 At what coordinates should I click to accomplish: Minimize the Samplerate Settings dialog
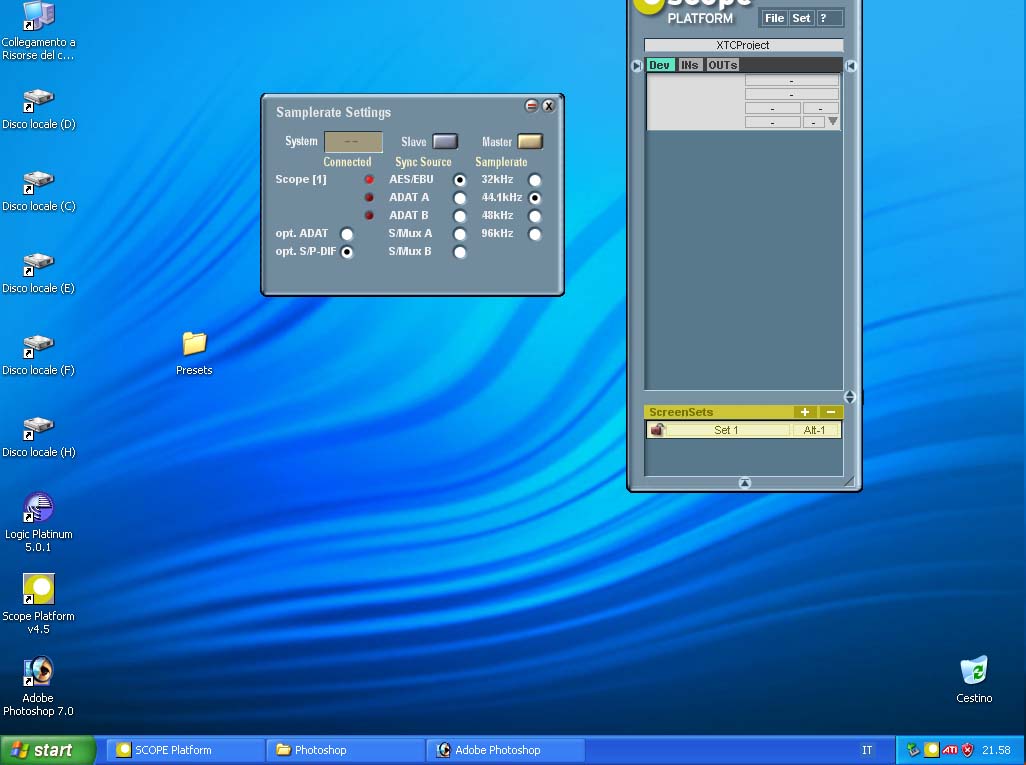pyautogui.click(x=531, y=105)
